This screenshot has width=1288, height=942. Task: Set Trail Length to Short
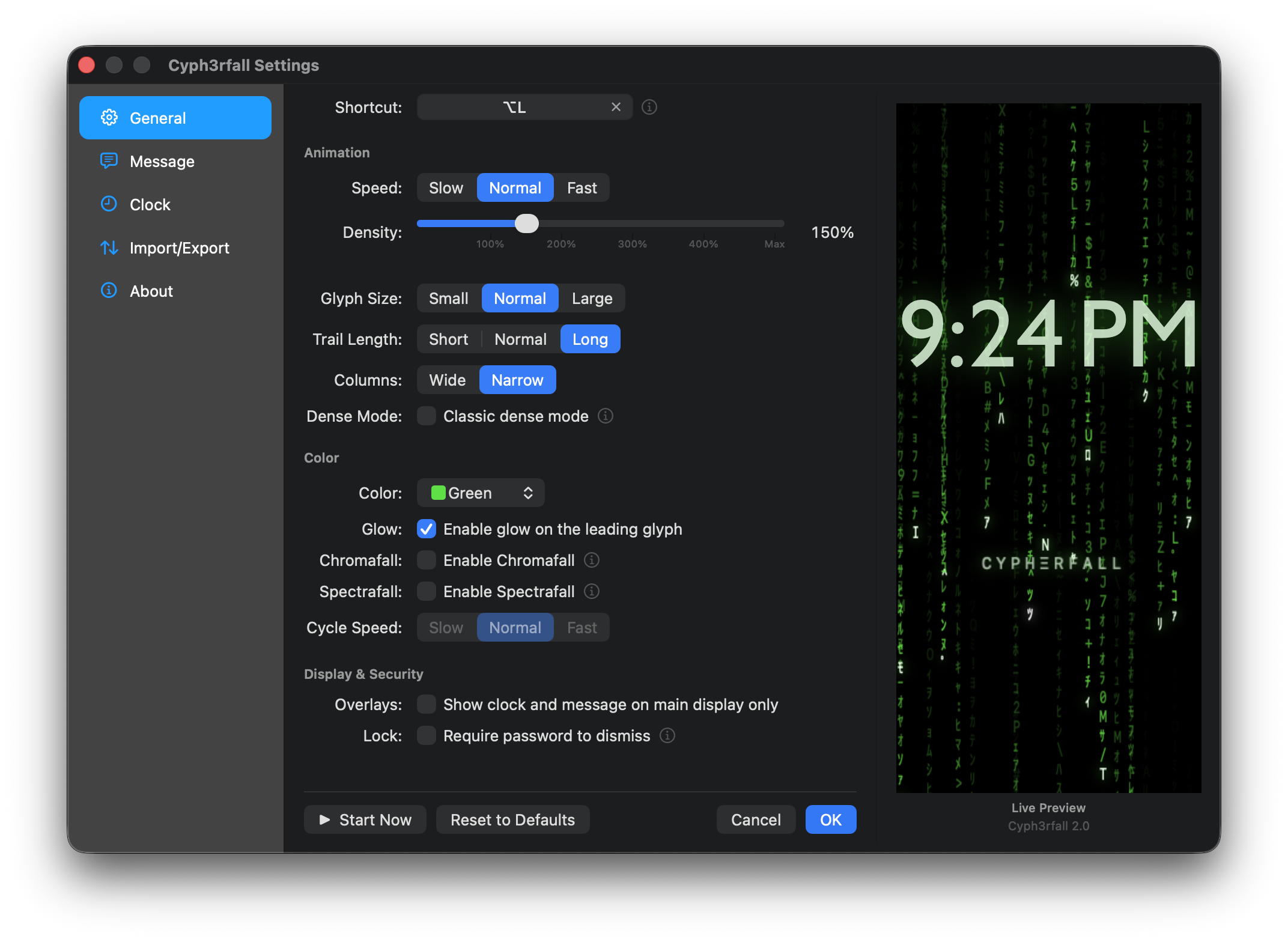pyautogui.click(x=449, y=339)
